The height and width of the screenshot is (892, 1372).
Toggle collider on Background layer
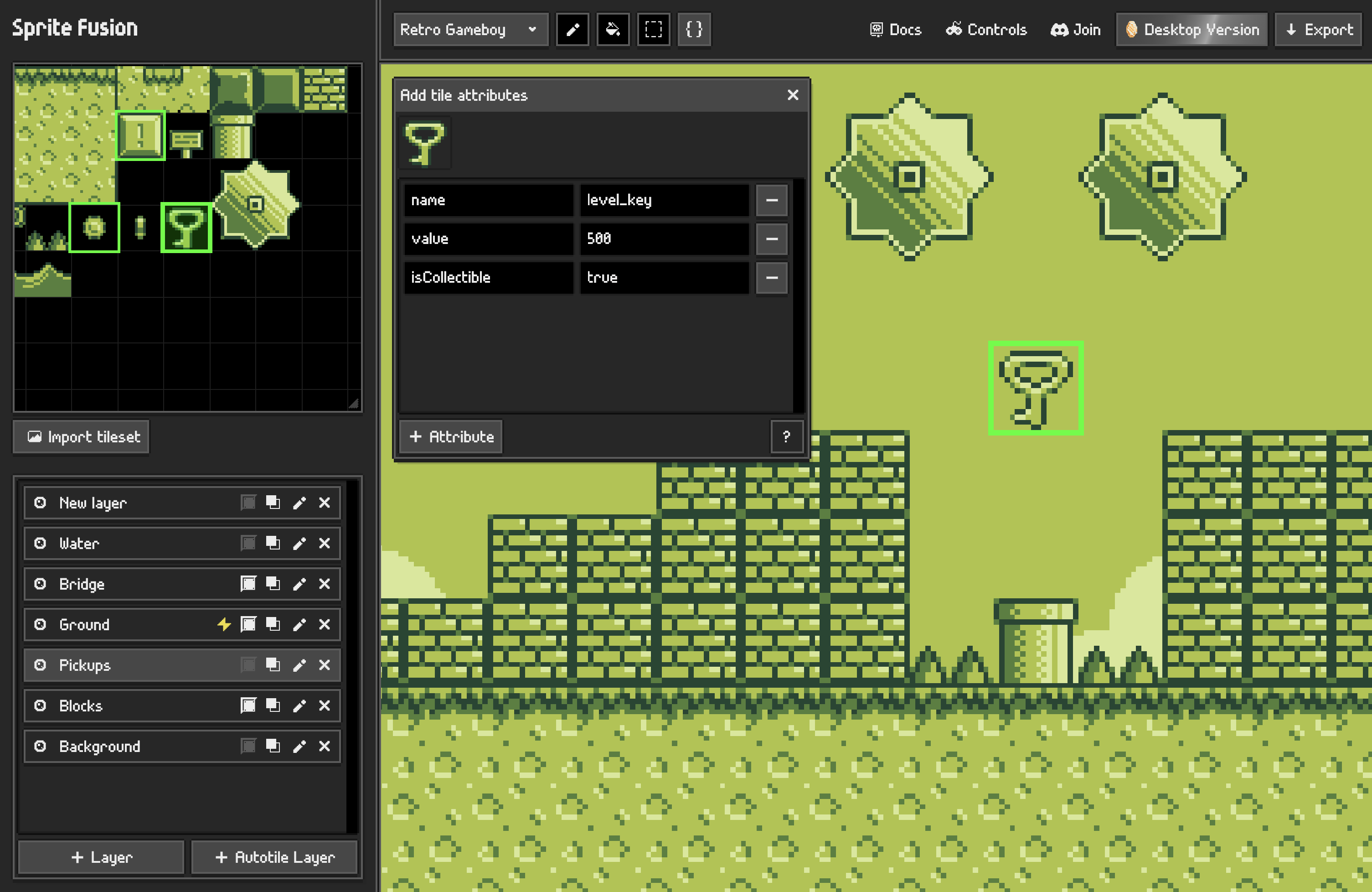248,746
